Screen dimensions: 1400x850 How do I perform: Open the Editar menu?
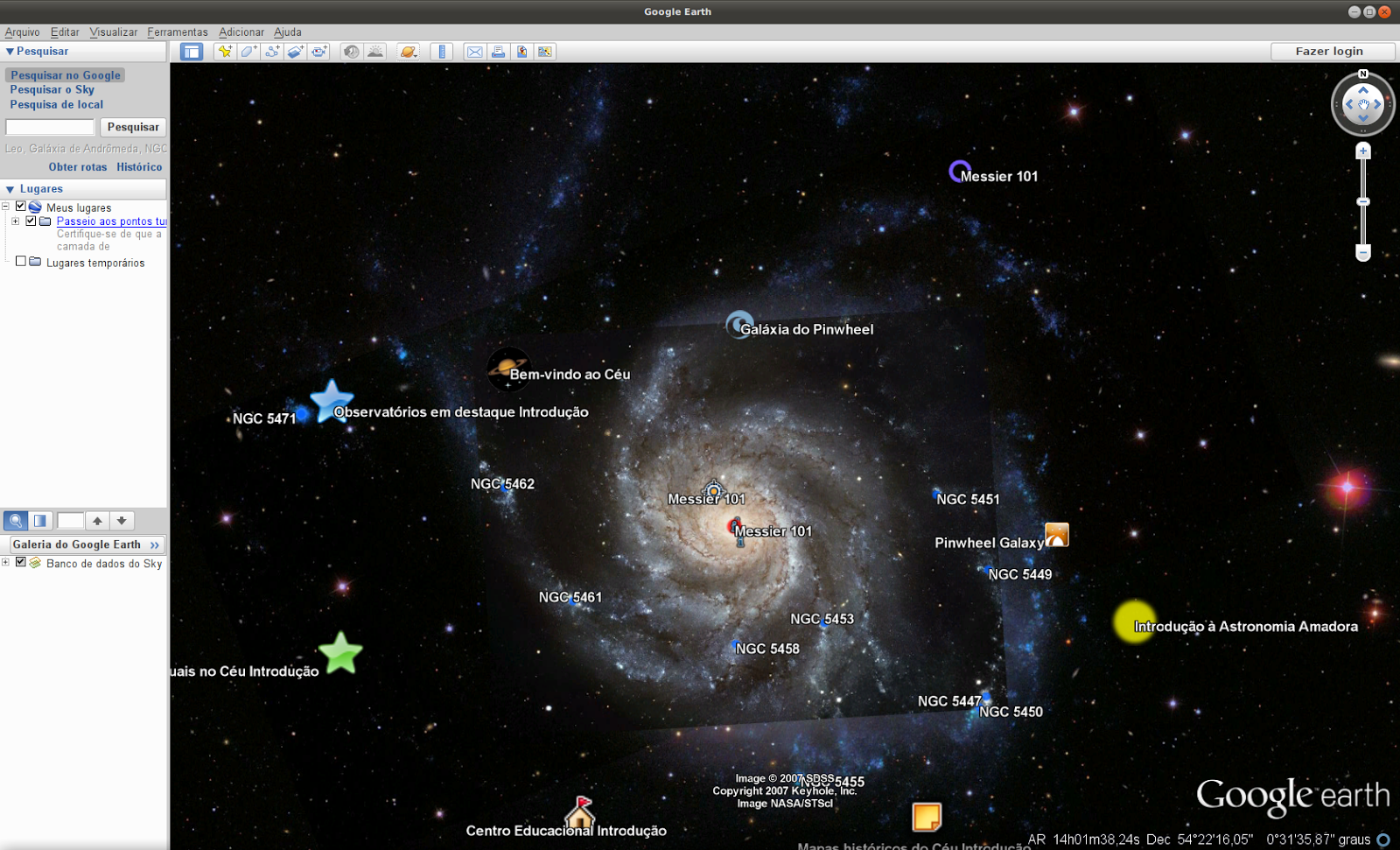tap(65, 32)
